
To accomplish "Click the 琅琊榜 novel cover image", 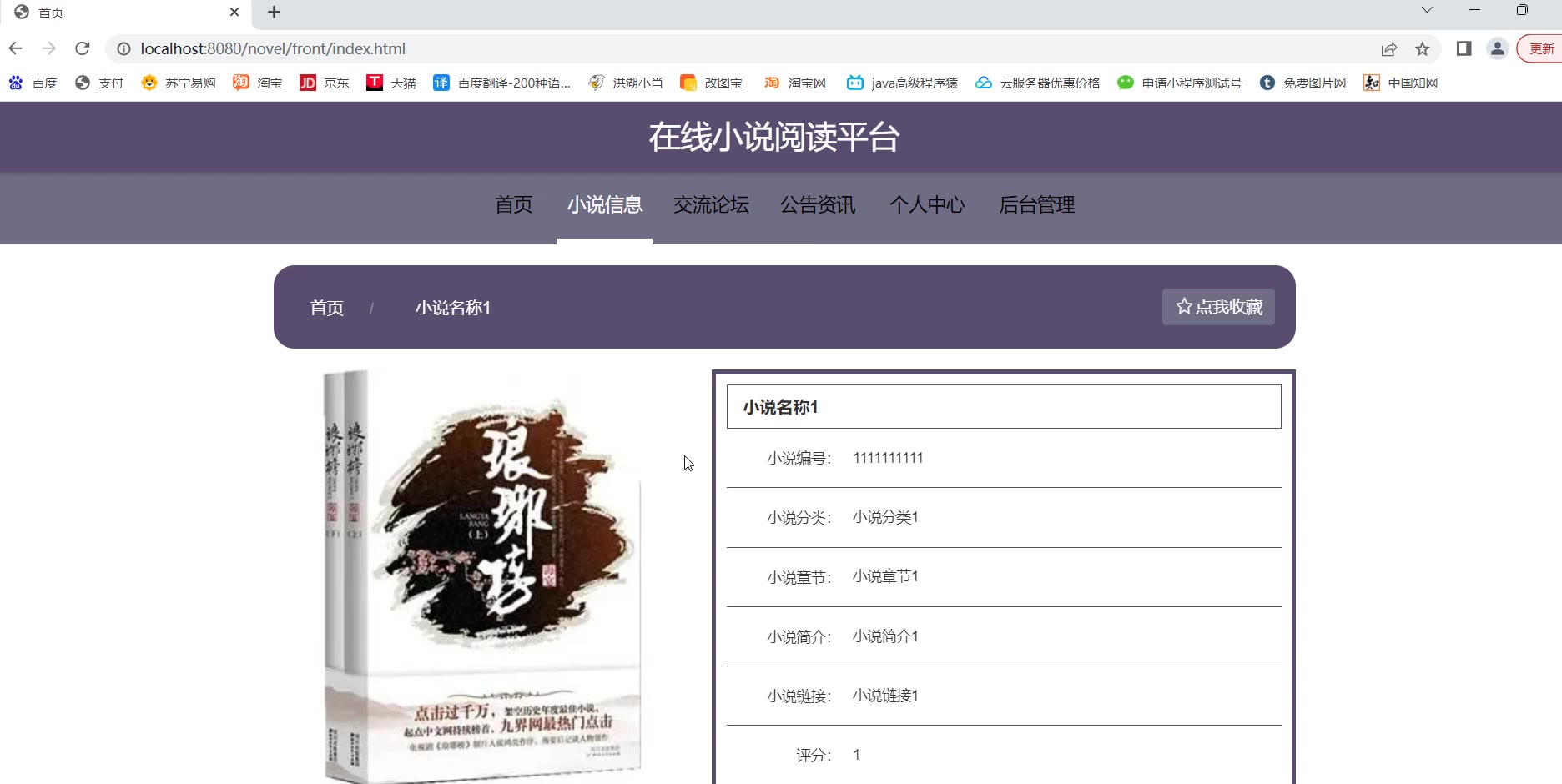I will click(482, 576).
